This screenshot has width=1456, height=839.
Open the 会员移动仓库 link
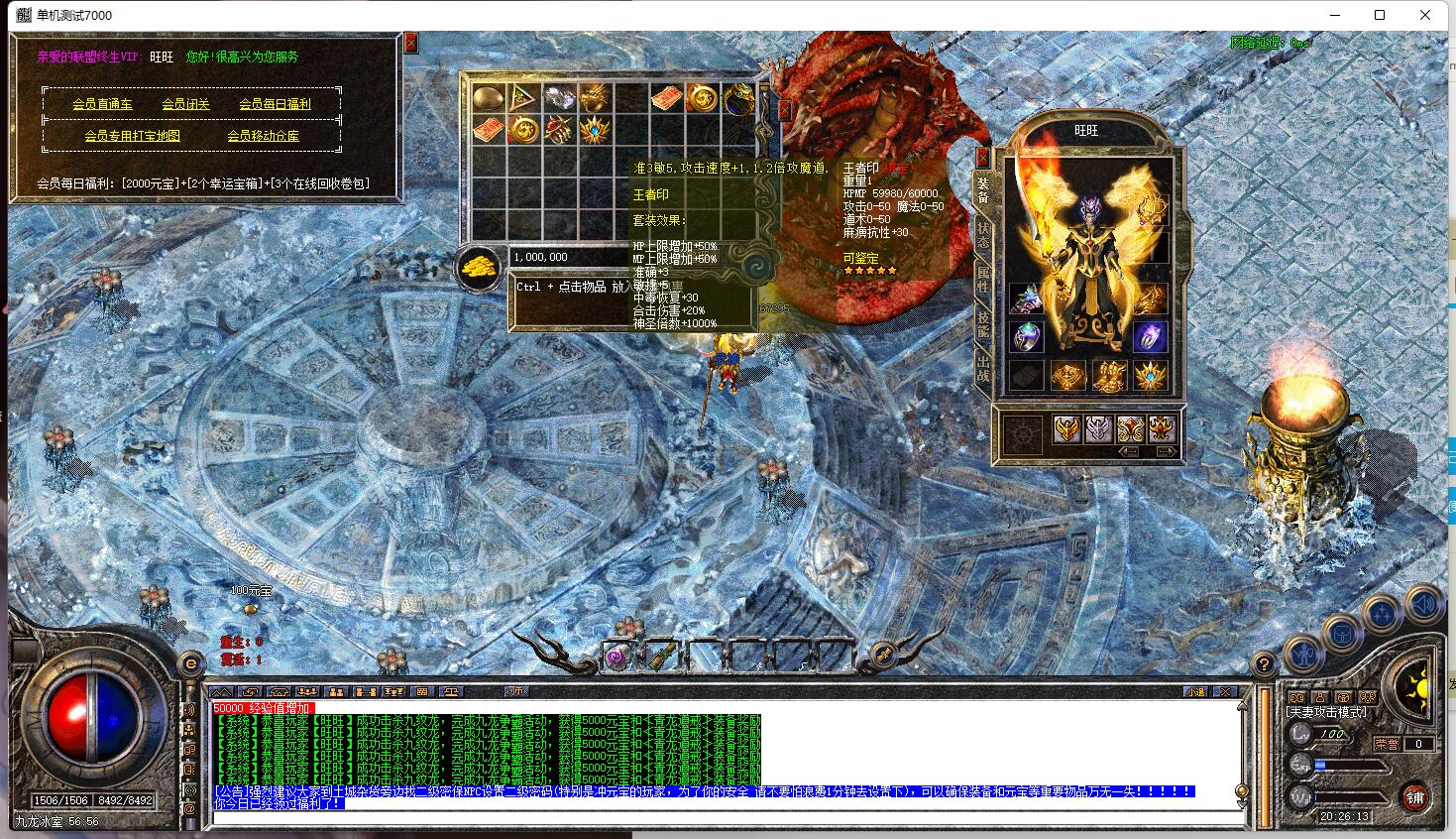tap(263, 136)
